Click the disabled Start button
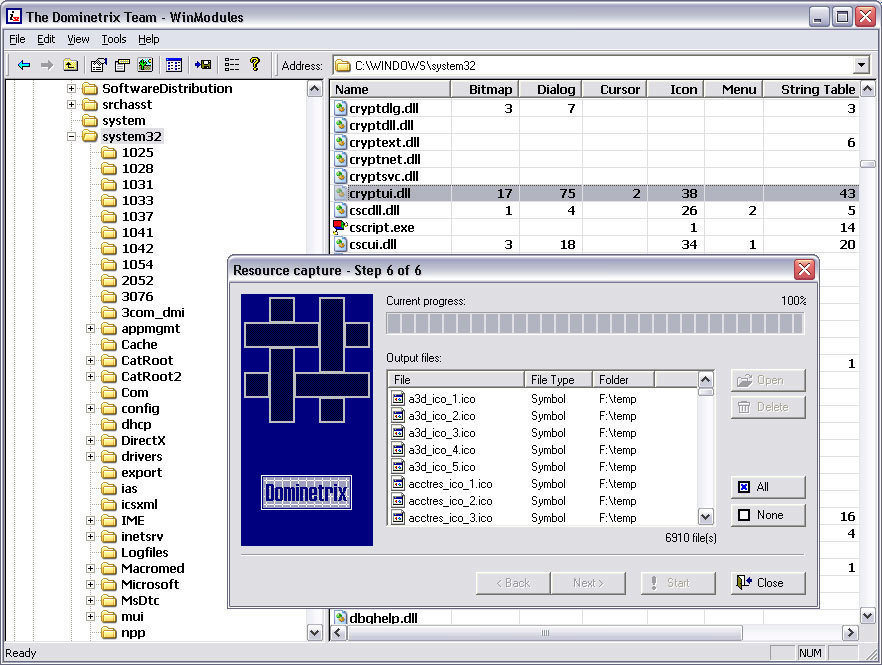The width and height of the screenshot is (882, 665). click(678, 583)
